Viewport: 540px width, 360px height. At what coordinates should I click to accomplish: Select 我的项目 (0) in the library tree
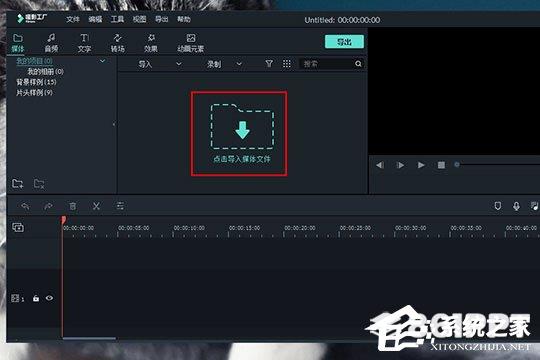(34, 61)
